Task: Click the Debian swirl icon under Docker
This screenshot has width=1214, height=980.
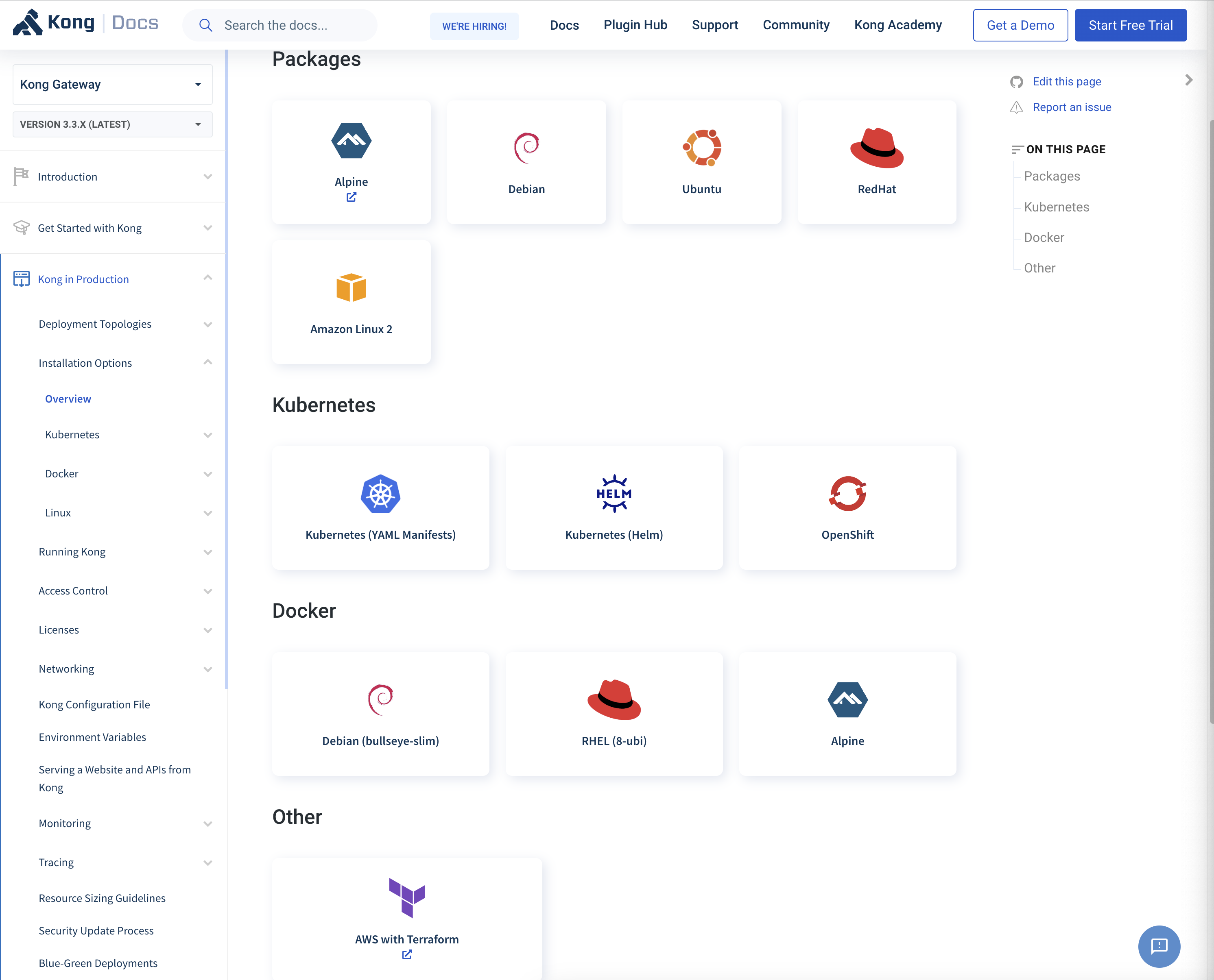Action: click(x=380, y=699)
